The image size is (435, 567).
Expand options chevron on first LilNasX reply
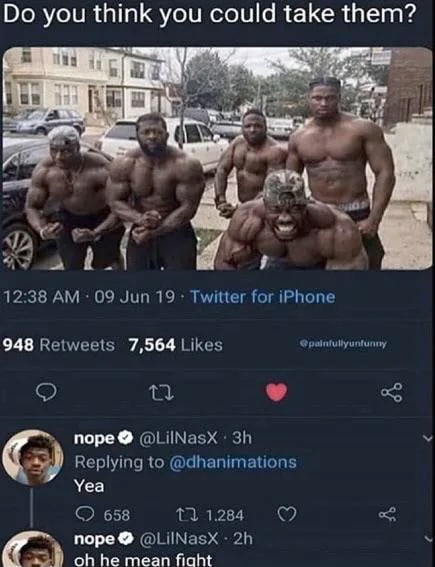point(427,438)
